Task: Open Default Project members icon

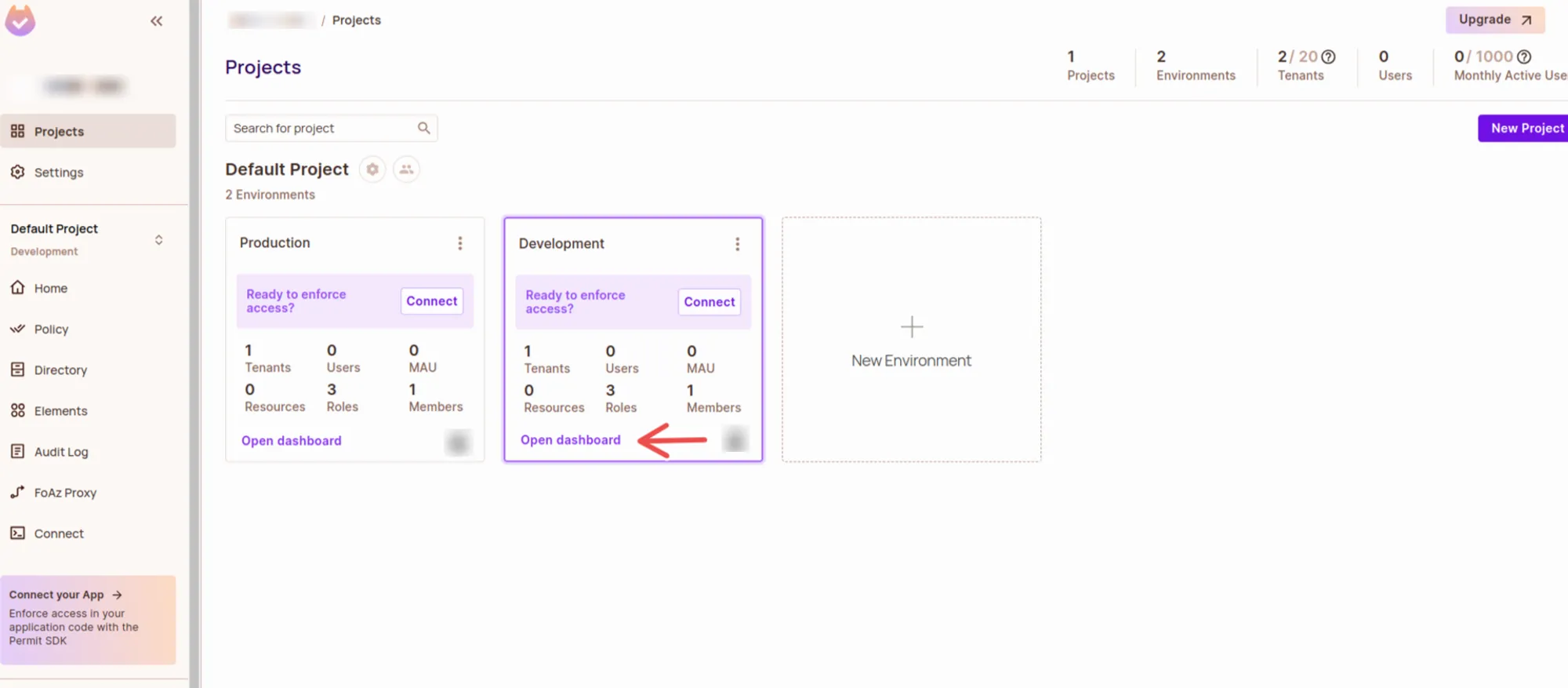Action: click(x=406, y=169)
